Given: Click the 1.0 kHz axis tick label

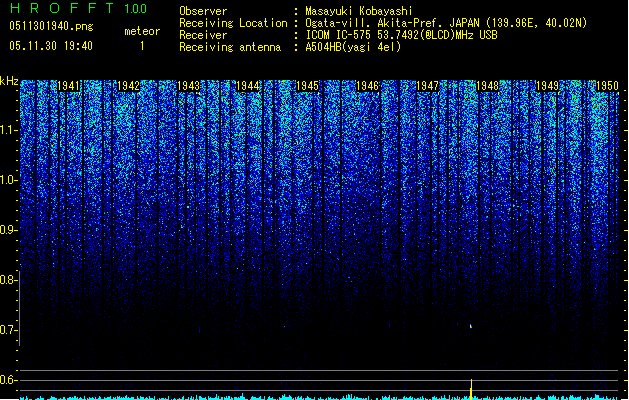Looking at the screenshot, I should tap(8, 180).
